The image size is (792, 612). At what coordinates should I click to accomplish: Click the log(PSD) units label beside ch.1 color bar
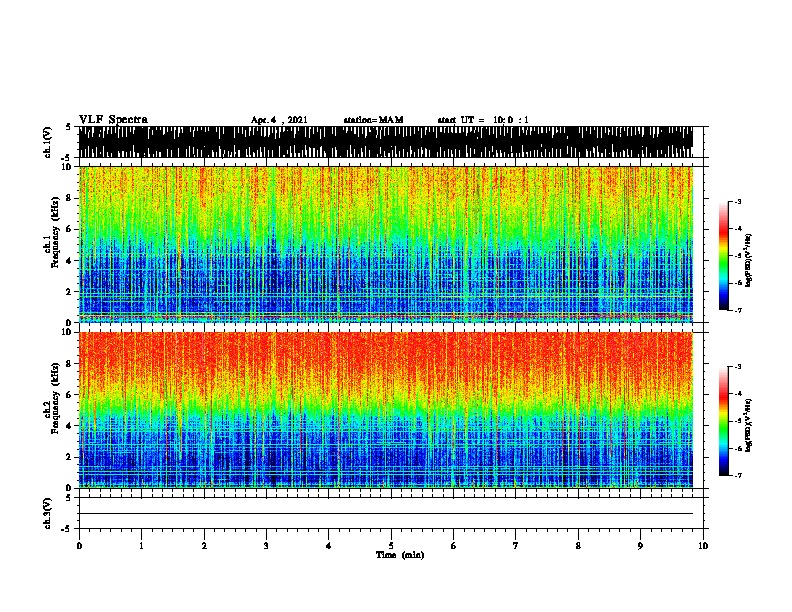[749, 260]
